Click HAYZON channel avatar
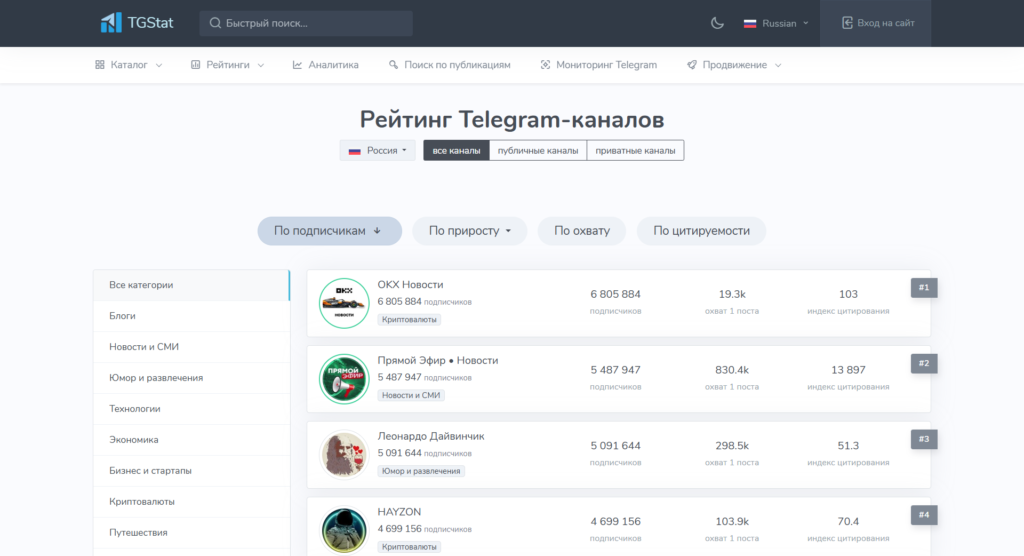The height and width of the screenshot is (556, 1024). (x=344, y=530)
